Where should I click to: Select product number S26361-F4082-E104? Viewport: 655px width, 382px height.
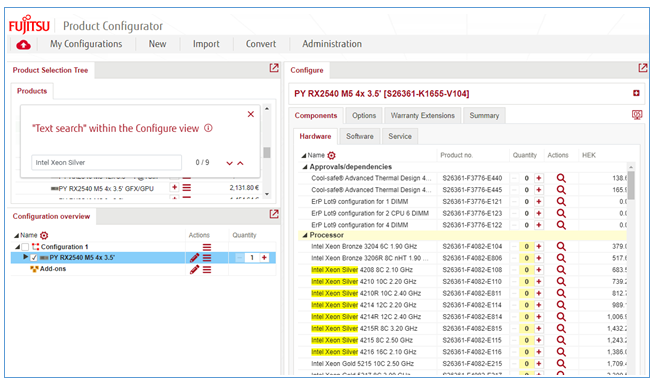click(472, 247)
